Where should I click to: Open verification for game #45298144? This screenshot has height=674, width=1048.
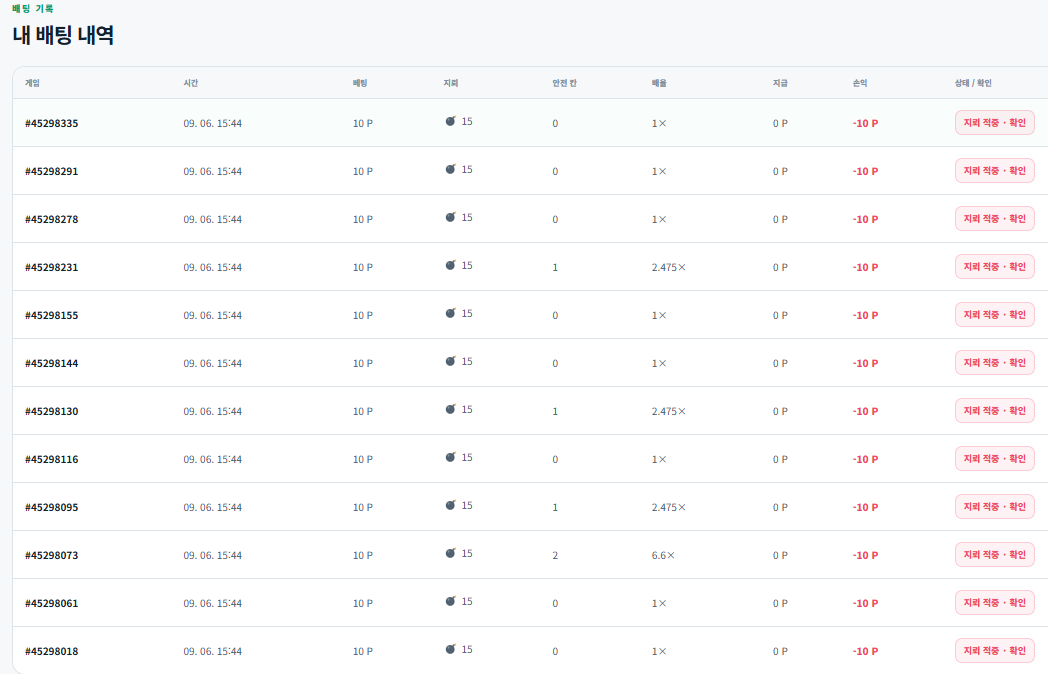995,363
